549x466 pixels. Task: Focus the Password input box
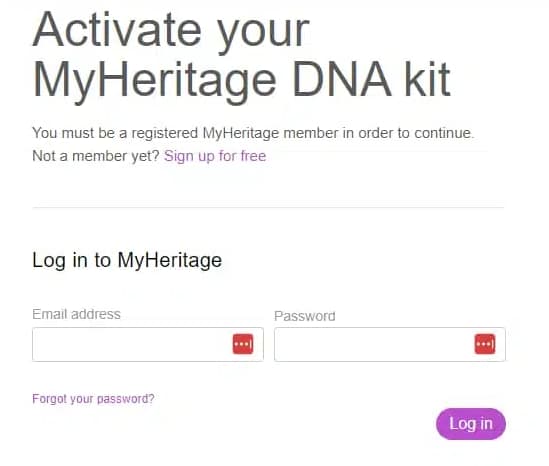click(390, 344)
